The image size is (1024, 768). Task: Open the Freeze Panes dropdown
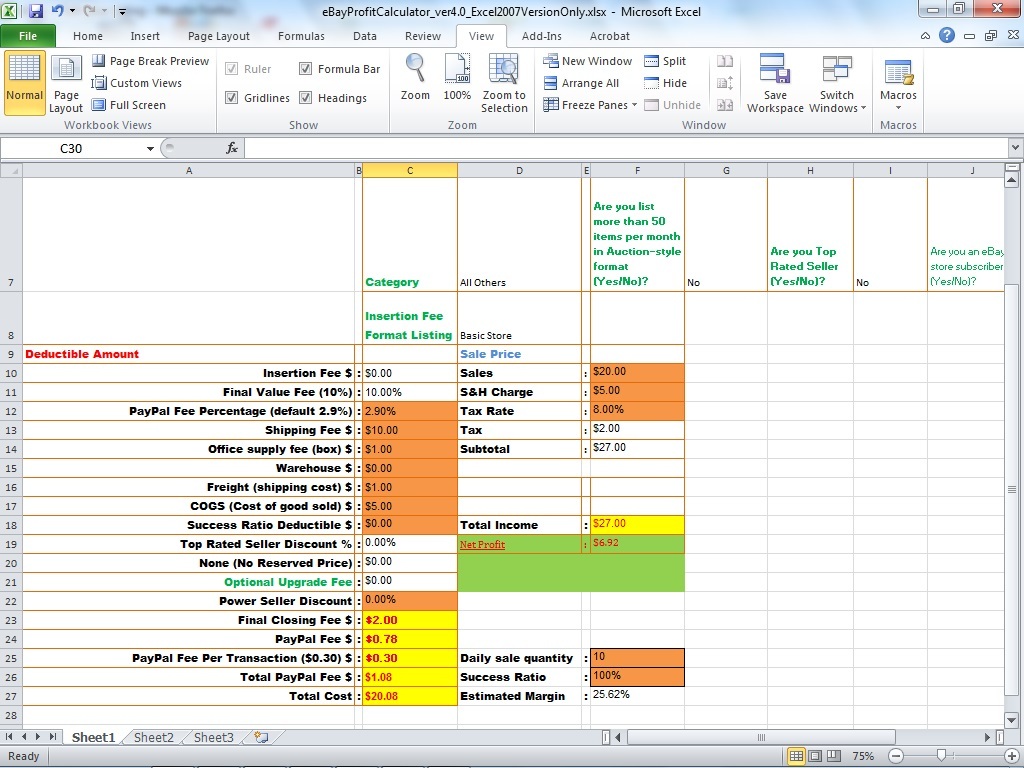586,104
